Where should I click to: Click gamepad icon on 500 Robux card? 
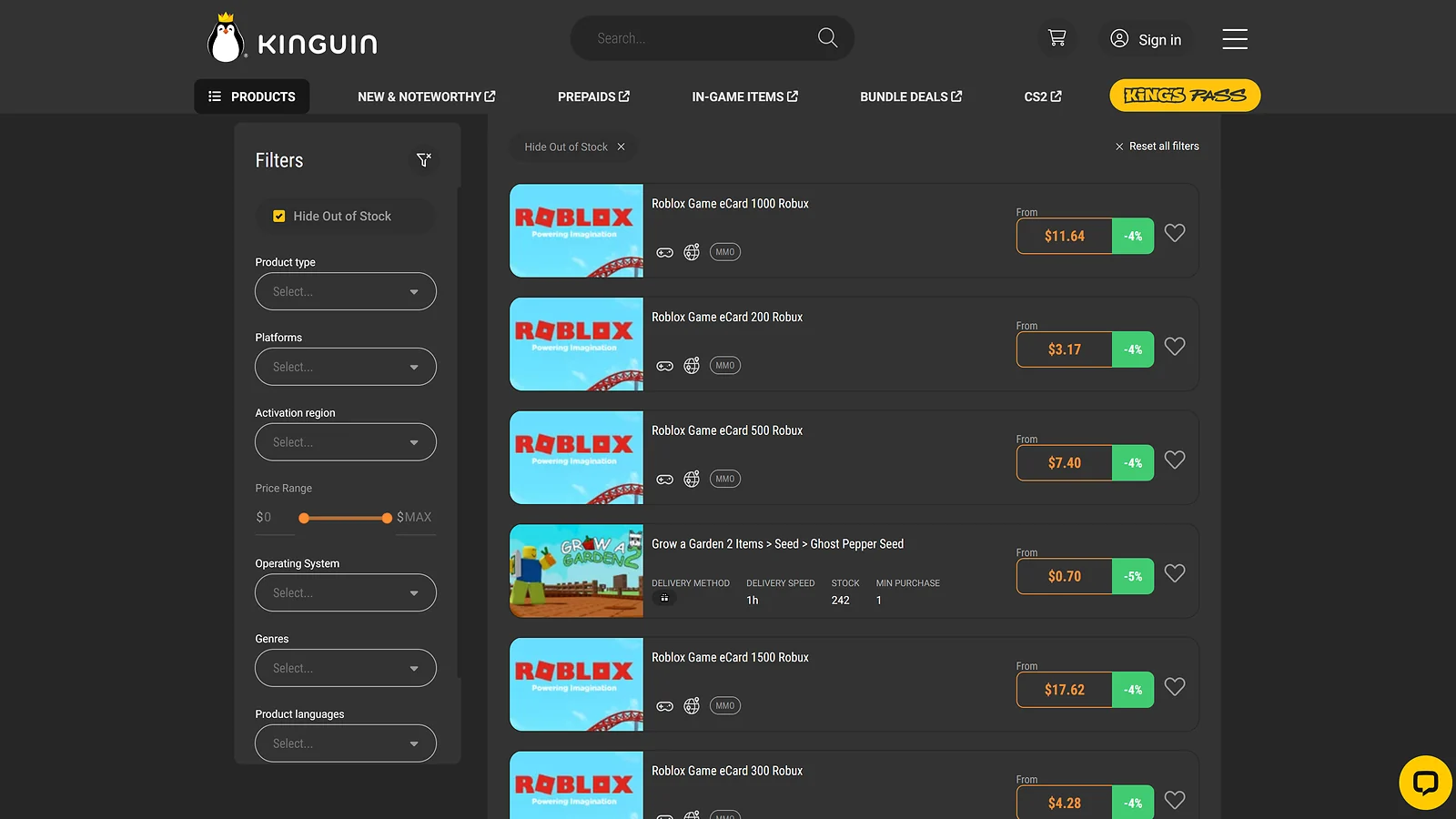tap(665, 479)
